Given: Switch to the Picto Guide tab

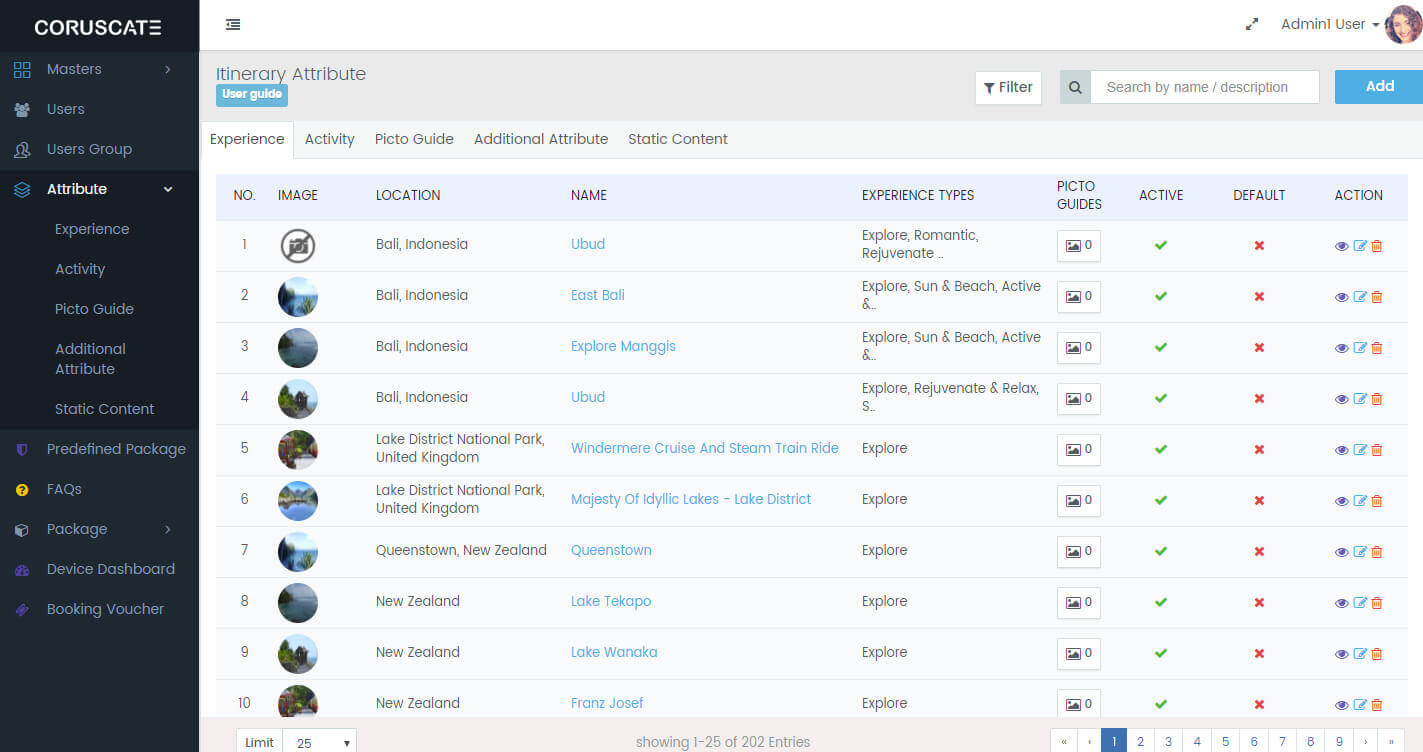Looking at the screenshot, I should pyautogui.click(x=414, y=139).
